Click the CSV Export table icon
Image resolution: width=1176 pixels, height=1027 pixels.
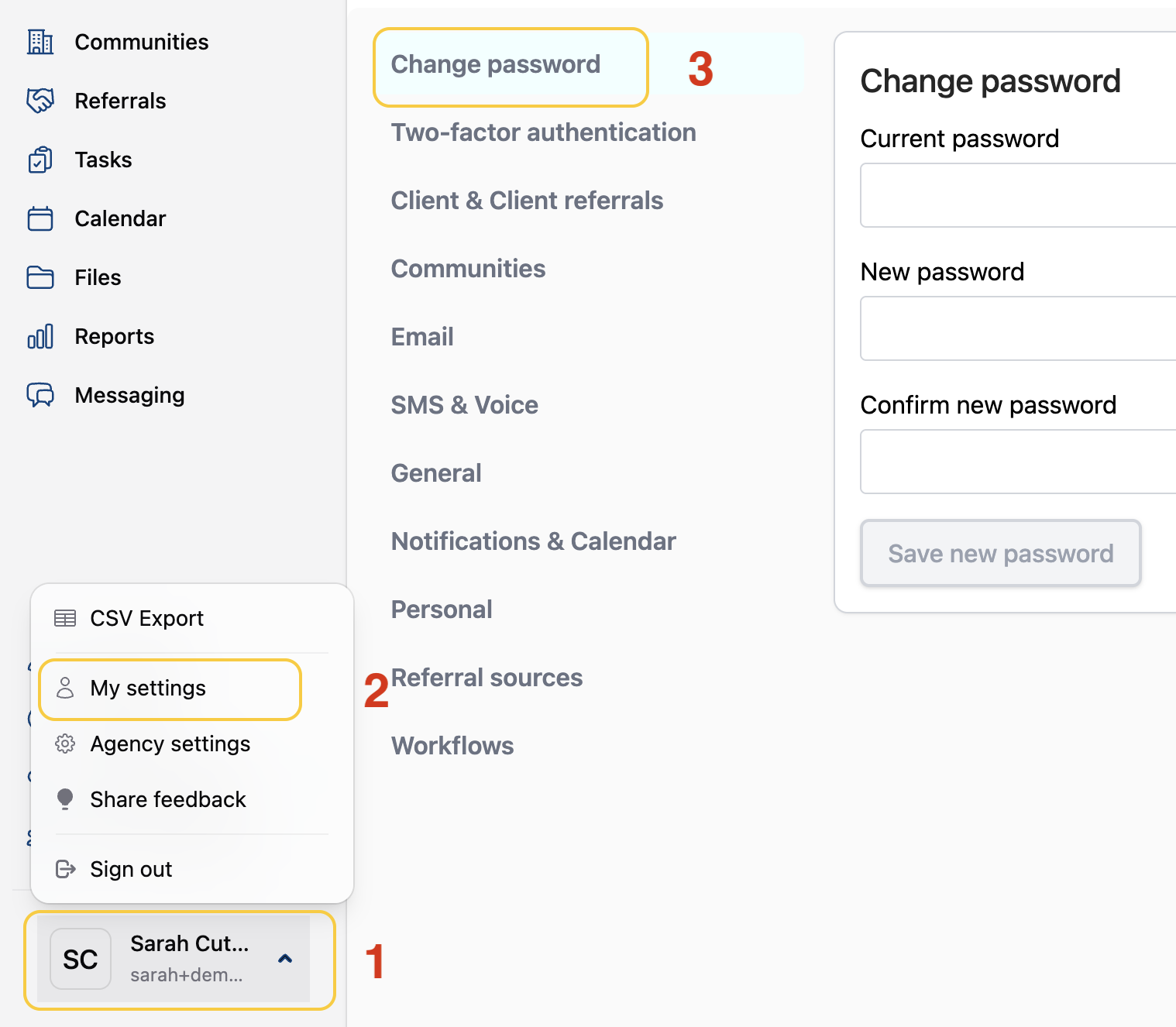point(65,618)
